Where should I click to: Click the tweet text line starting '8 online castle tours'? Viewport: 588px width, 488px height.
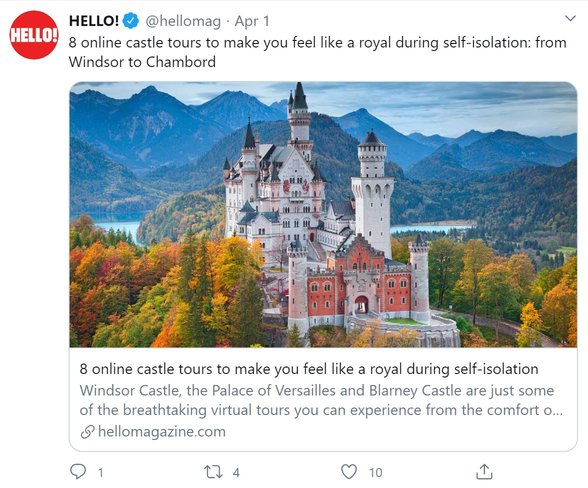click(317, 43)
